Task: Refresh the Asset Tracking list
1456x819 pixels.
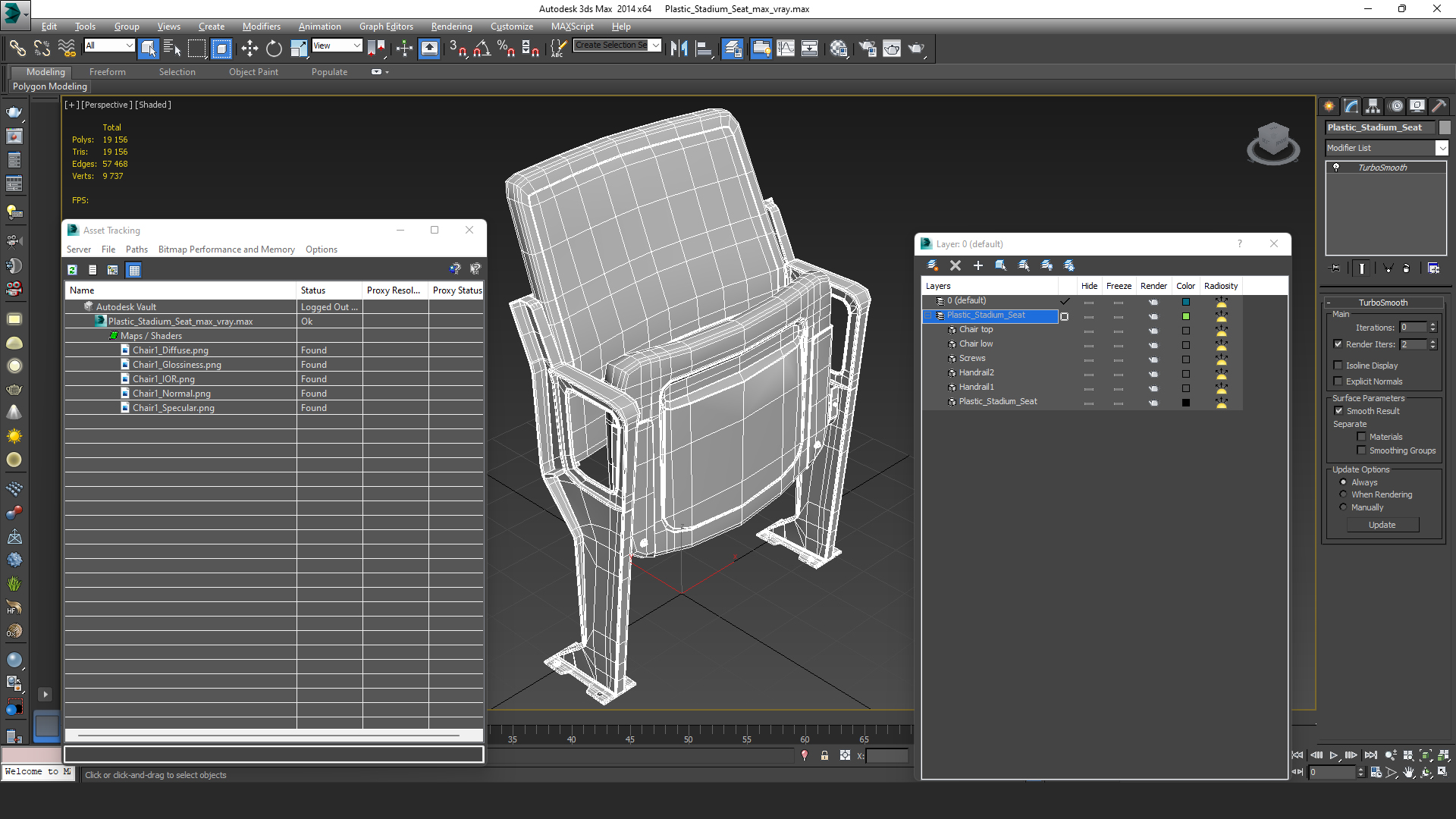Action: pyautogui.click(x=72, y=270)
